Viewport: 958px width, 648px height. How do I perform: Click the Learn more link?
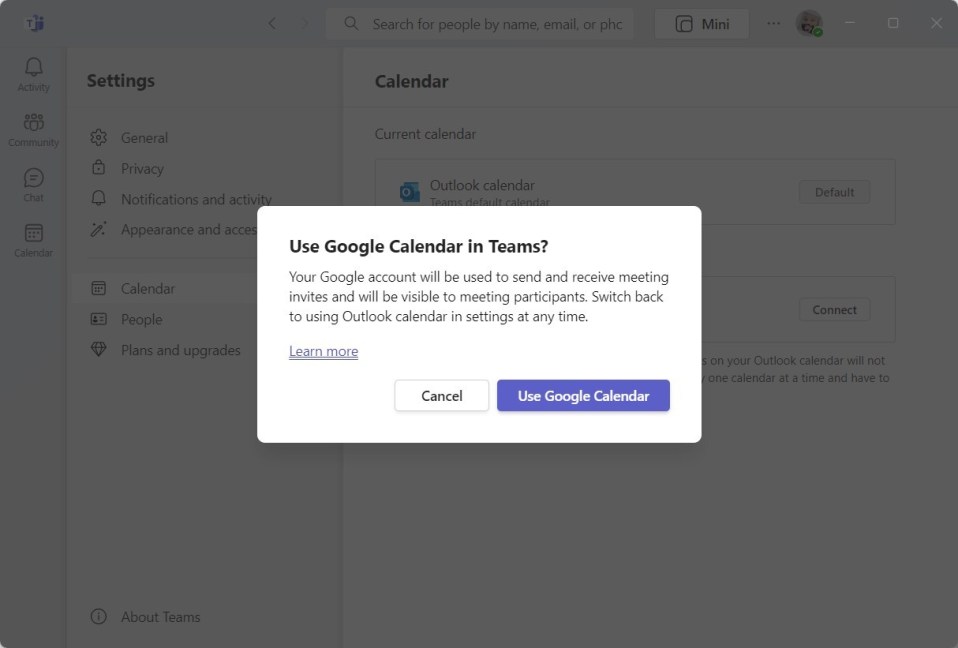pyautogui.click(x=323, y=351)
